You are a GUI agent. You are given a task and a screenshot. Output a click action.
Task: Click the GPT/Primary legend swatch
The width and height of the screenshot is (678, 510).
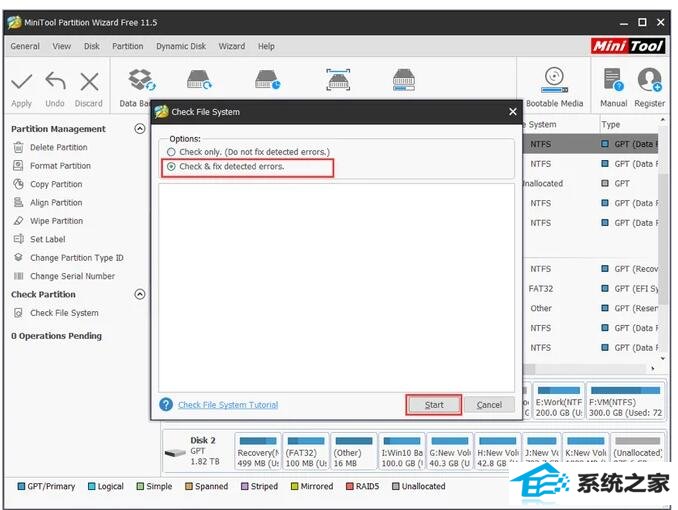click(21, 486)
